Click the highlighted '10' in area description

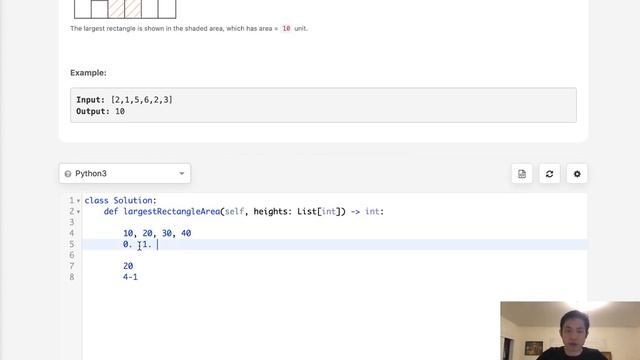tap(287, 29)
